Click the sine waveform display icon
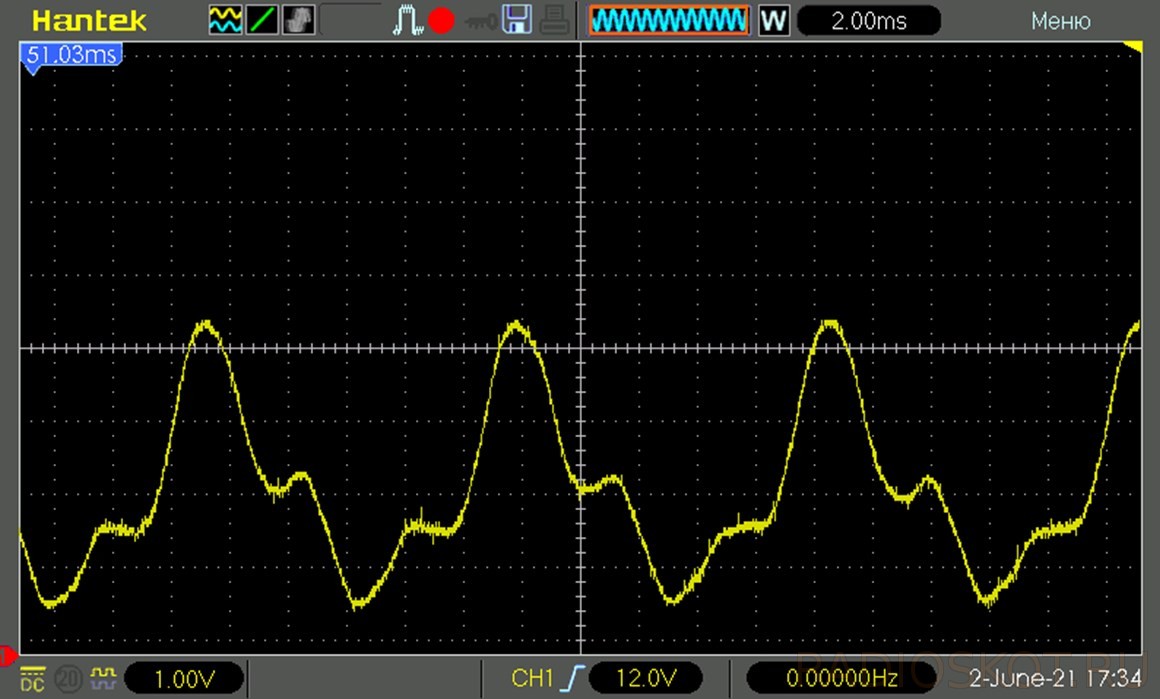The height and width of the screenshot is (699, 1160). [224, 20]
